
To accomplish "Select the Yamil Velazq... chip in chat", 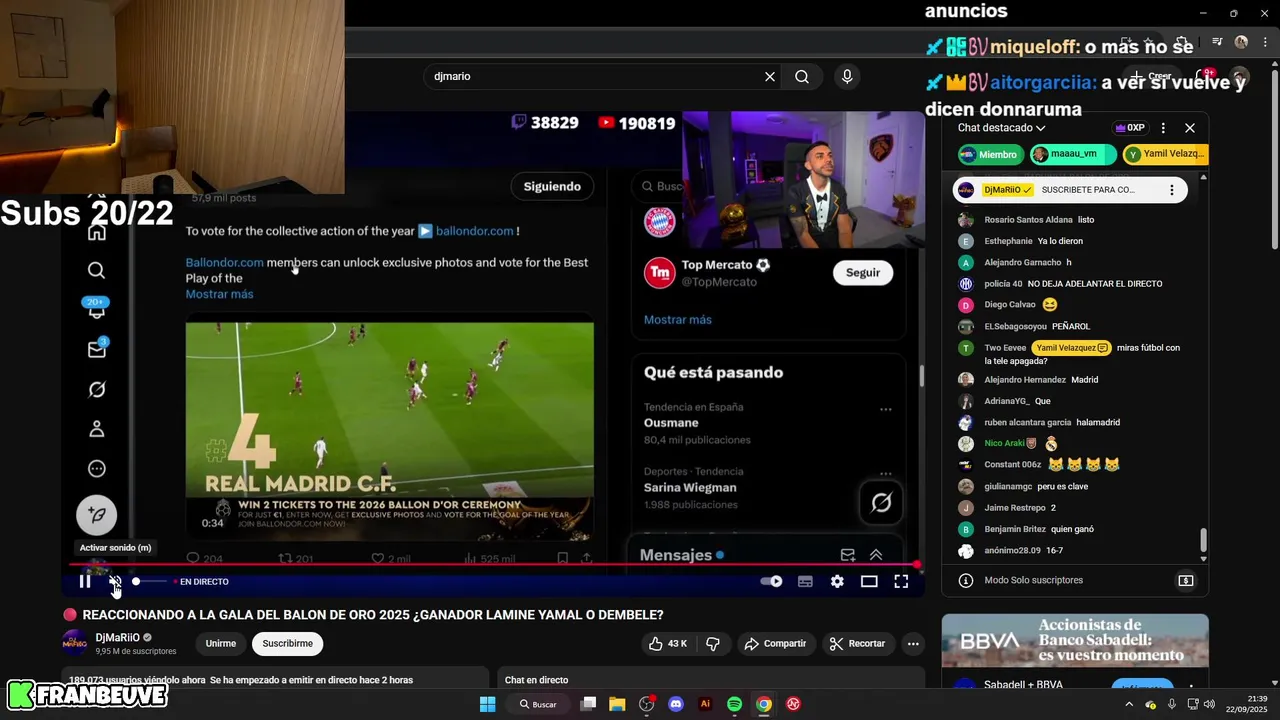I will pos(1165,154).
